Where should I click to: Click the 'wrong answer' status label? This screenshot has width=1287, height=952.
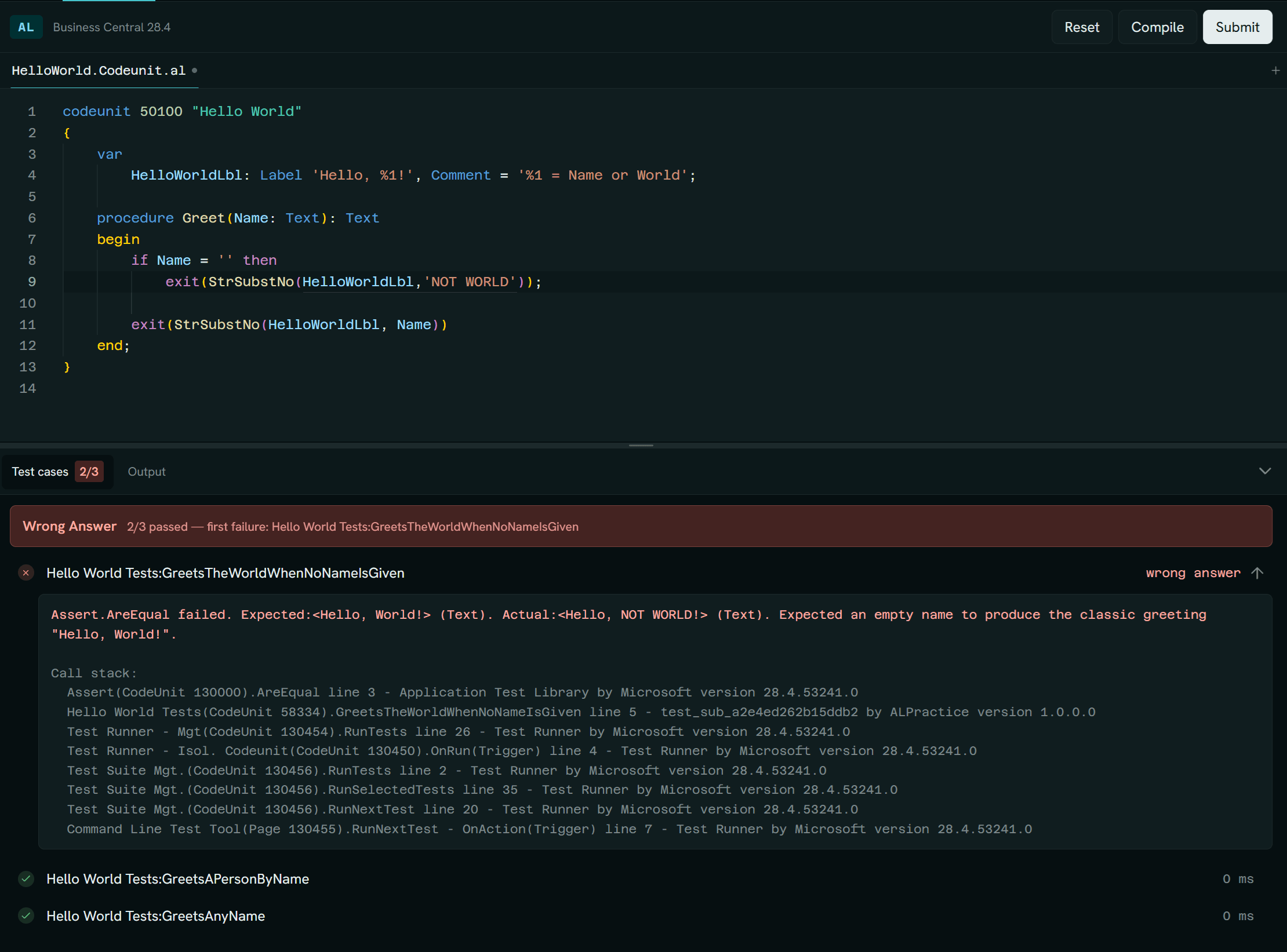1193,573
